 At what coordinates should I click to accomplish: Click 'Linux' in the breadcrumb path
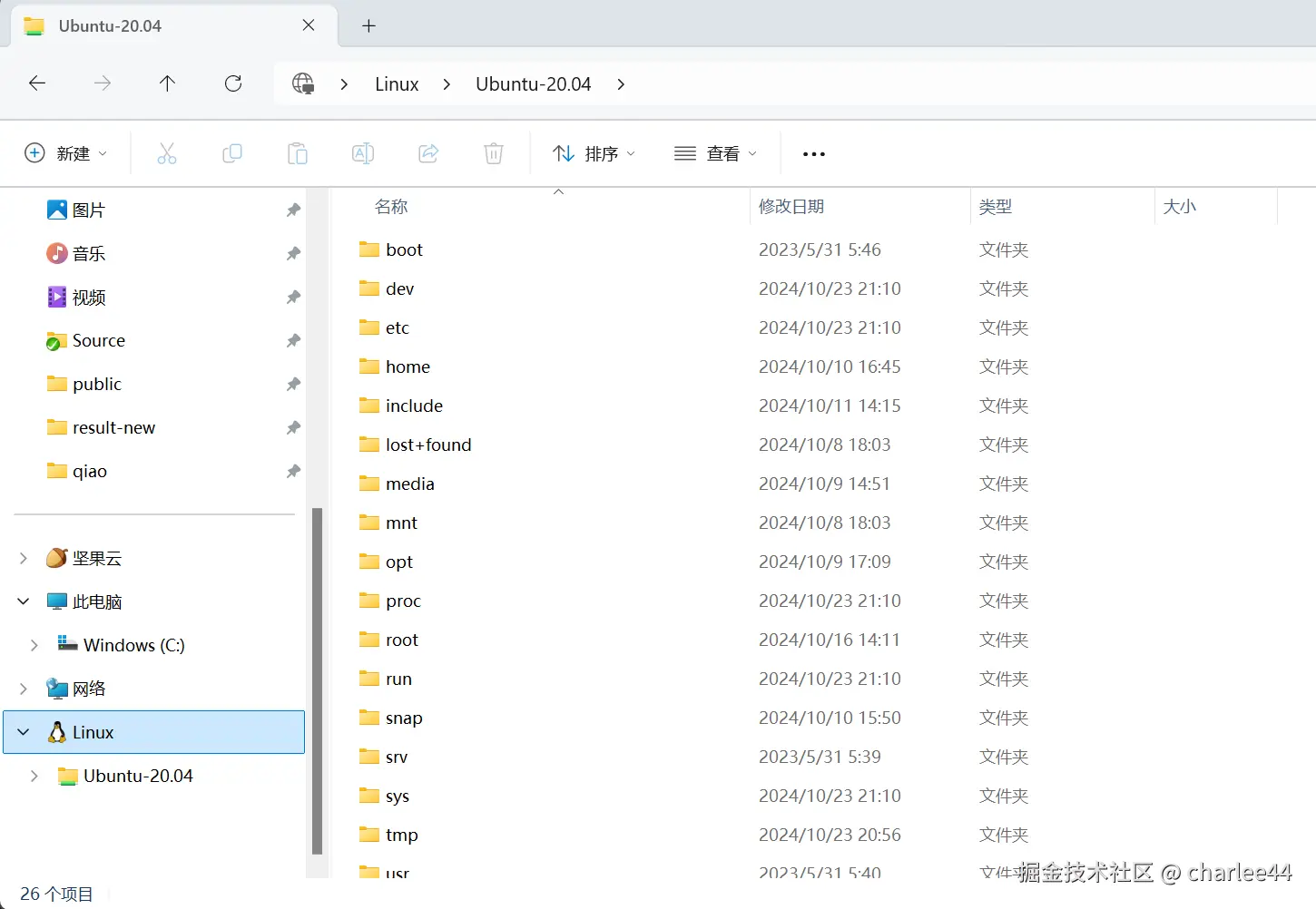[396, 83]
